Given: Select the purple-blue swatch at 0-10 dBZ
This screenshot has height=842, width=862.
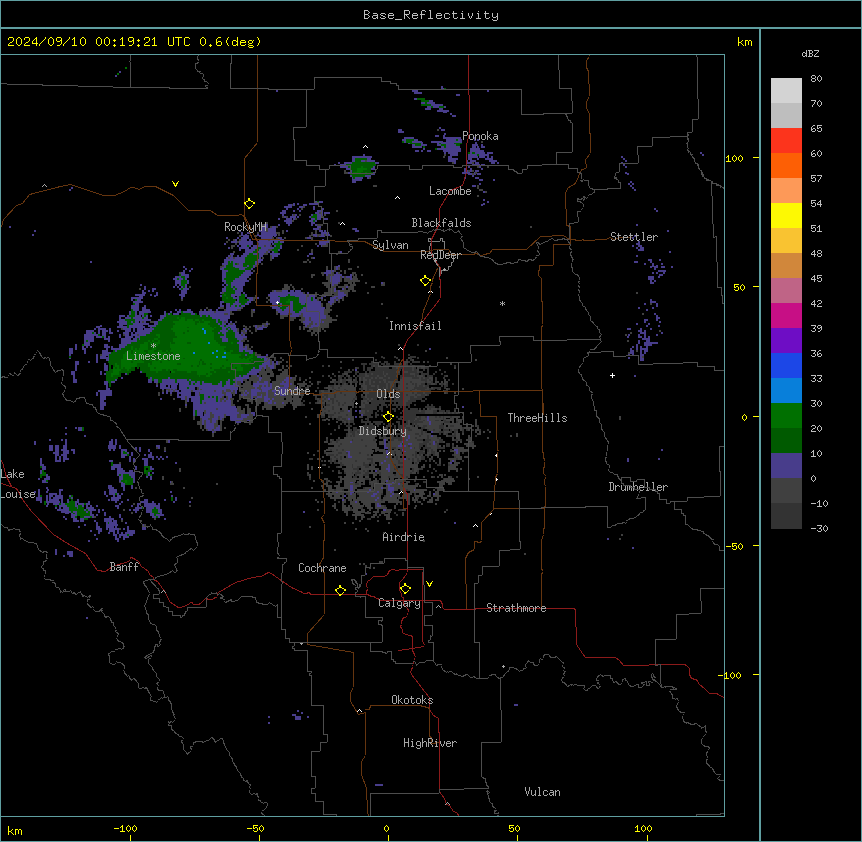Looking at the screenshot, I should tap(786, 466).
